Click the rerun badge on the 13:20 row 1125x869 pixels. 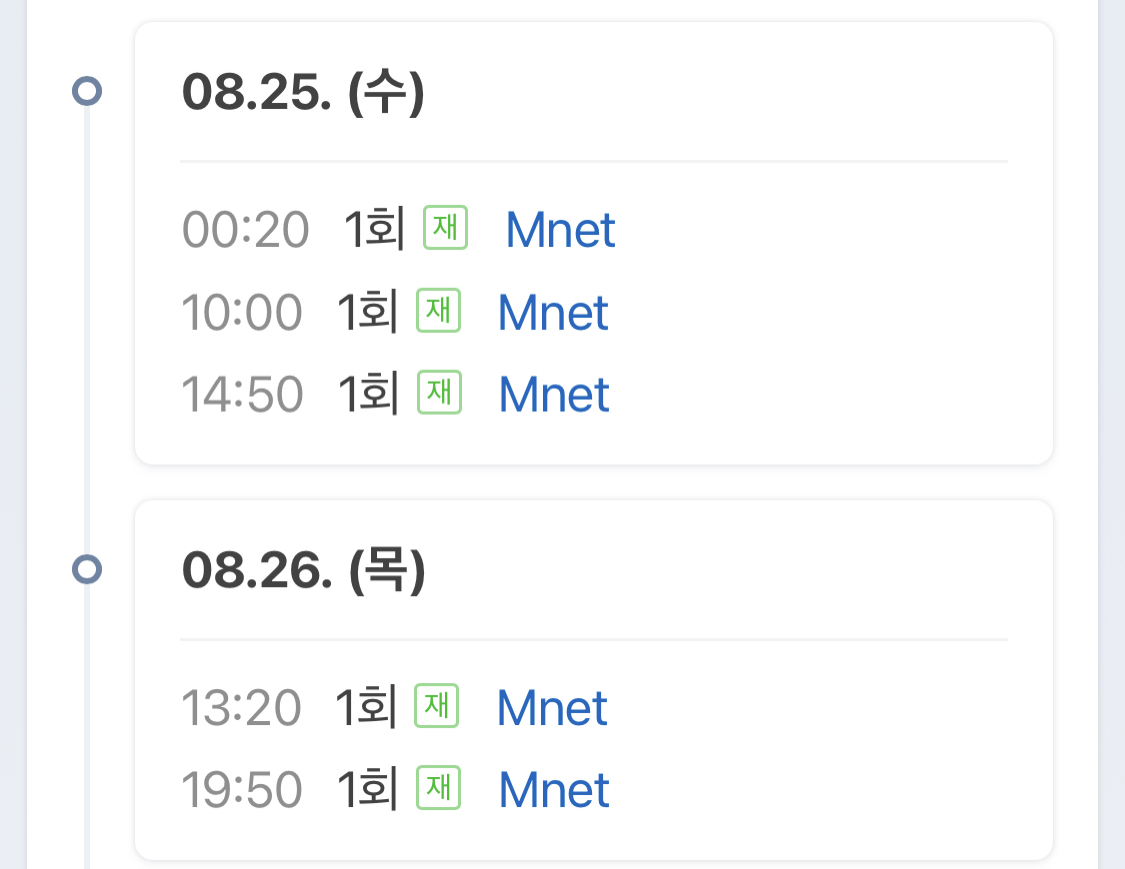(436, 706)
